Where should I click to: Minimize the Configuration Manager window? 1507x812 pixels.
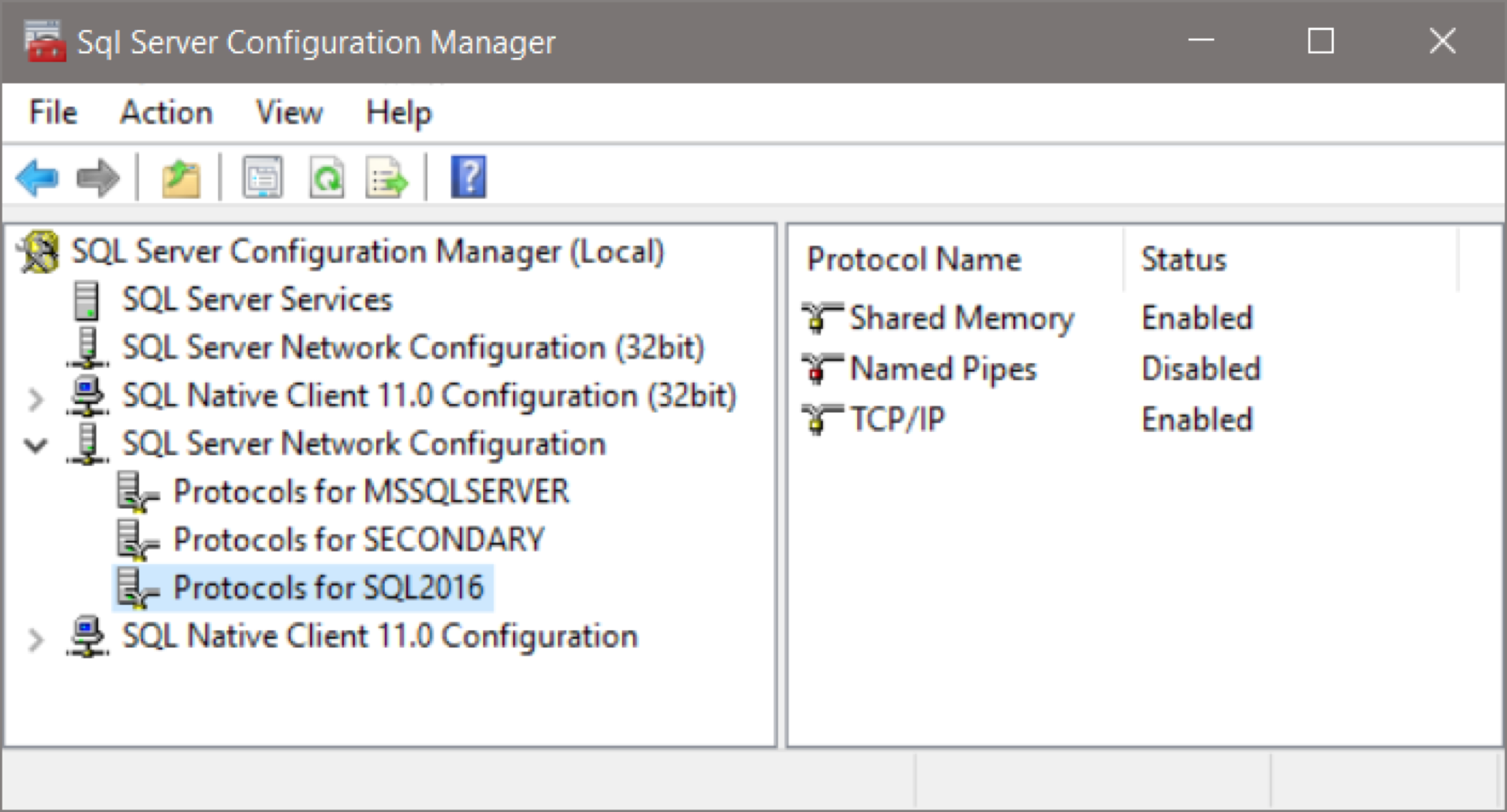pos(1201,40)
